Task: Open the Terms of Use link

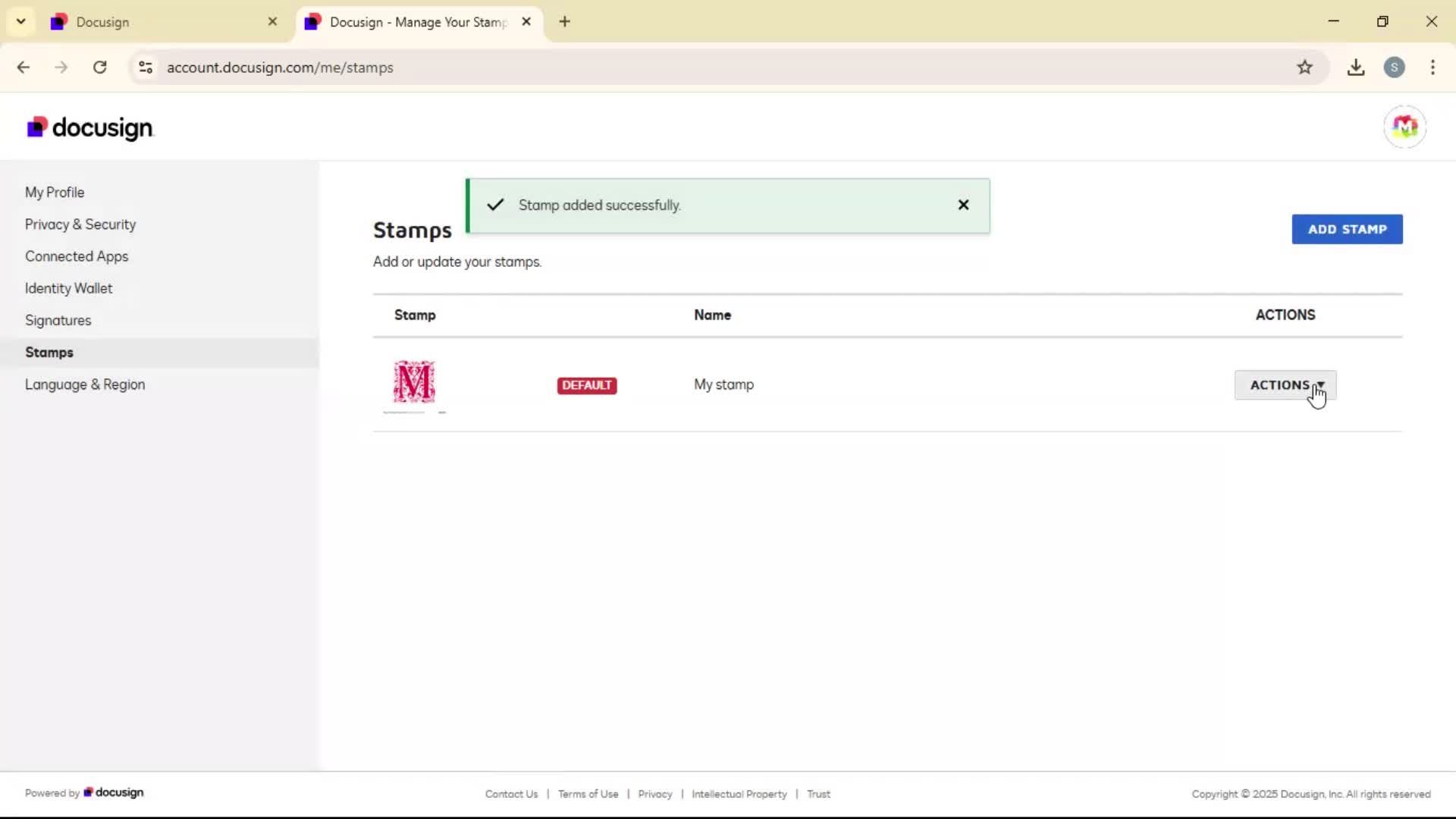Action: tap(588, 794)
